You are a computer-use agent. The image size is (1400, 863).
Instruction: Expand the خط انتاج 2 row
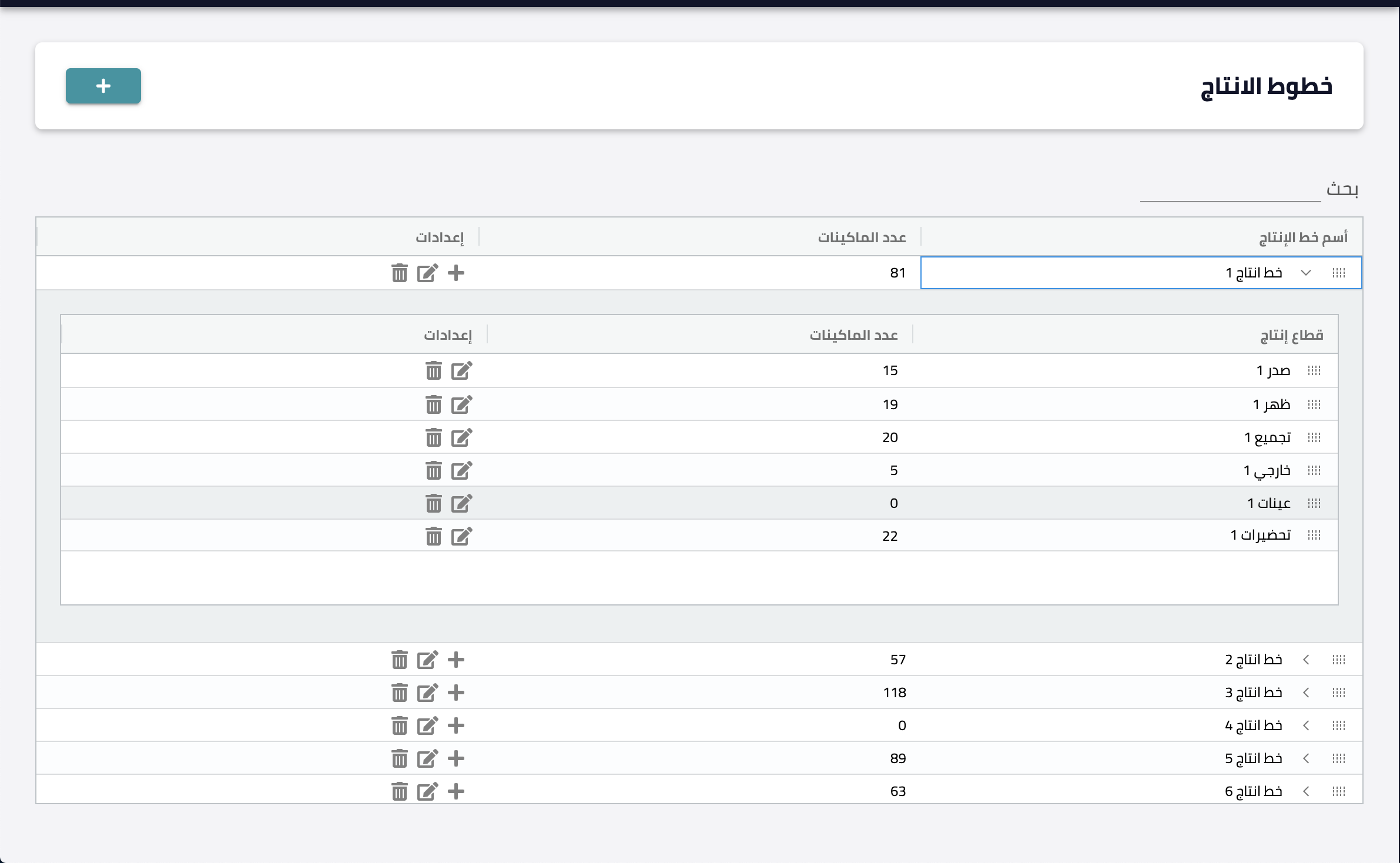pyautogui.click(x=1306, y=660)
